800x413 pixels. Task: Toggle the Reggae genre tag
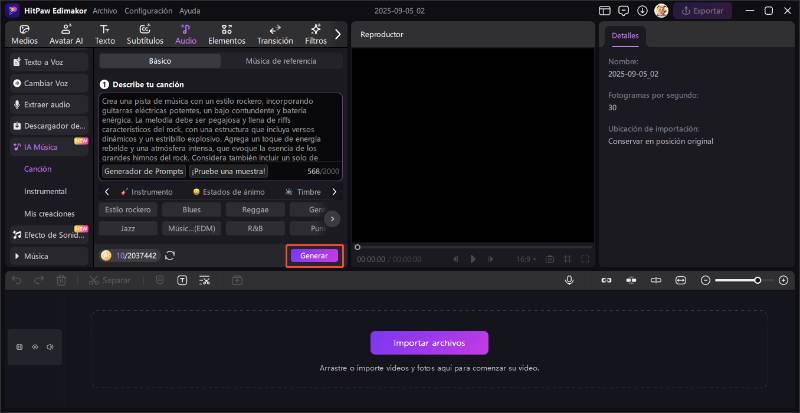(255, 209)
